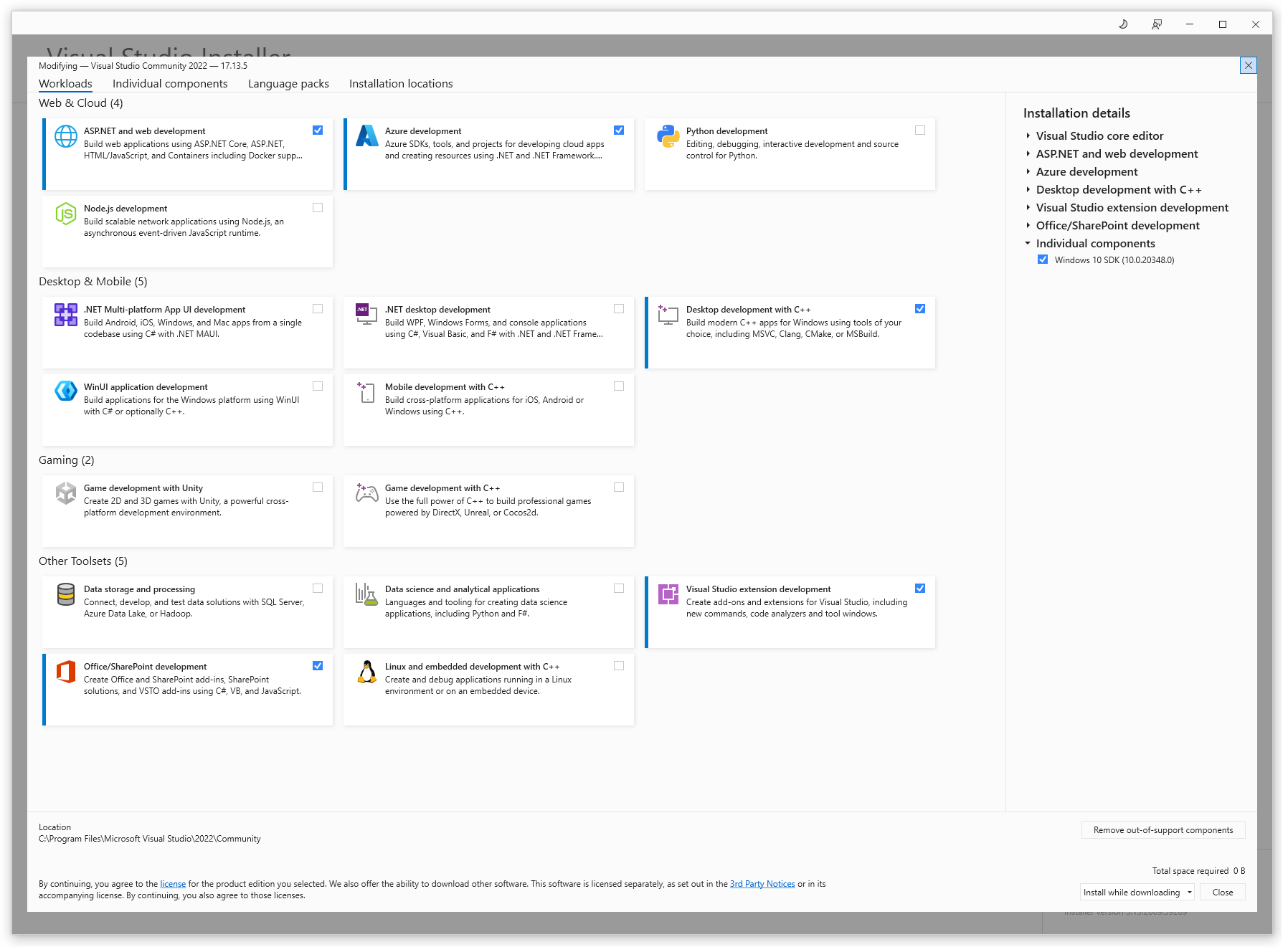
Task: Switch to the Workloads tab
Action: coord(65,84)
